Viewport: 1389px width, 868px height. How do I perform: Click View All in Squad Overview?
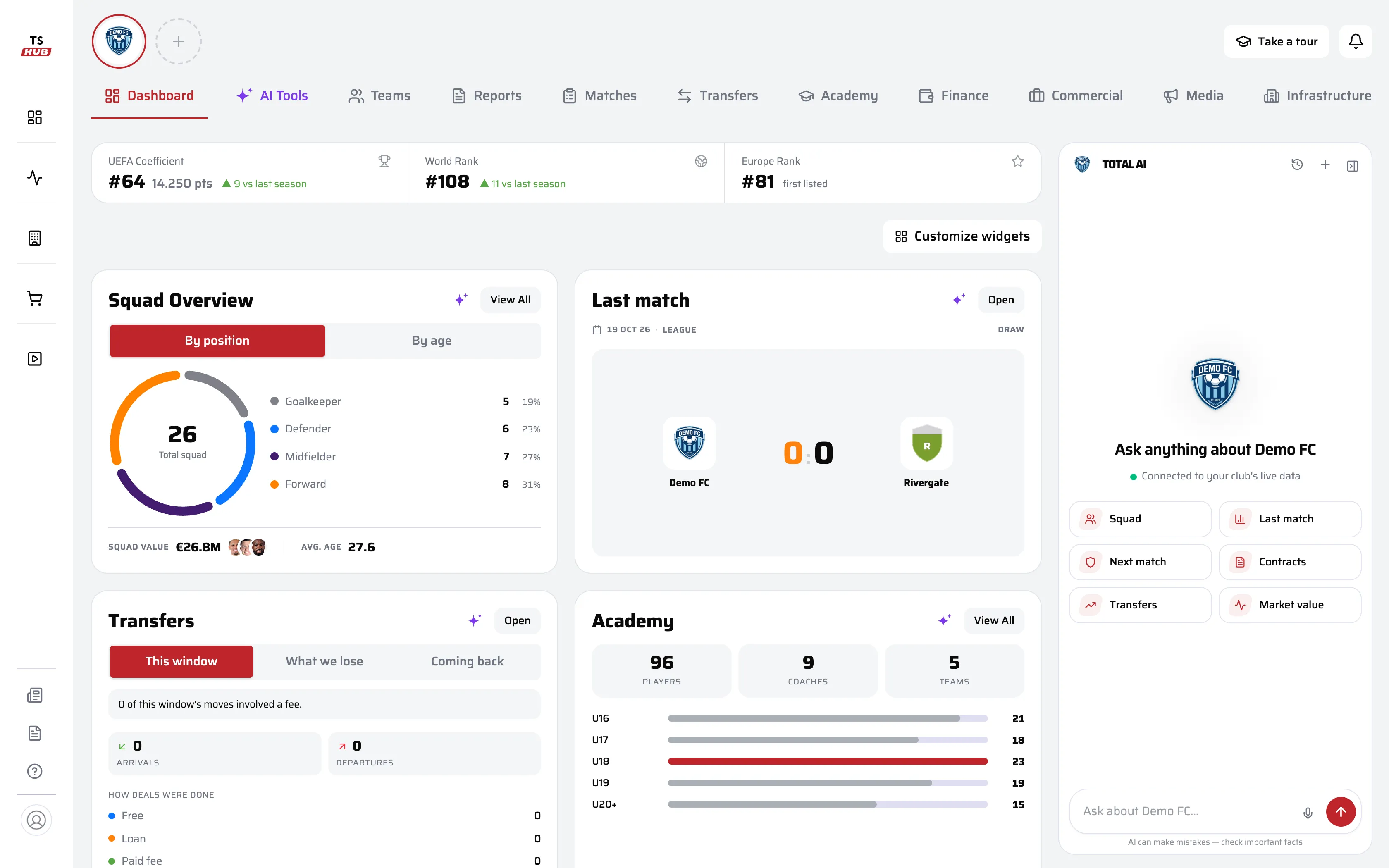click(x=510, y=300)
